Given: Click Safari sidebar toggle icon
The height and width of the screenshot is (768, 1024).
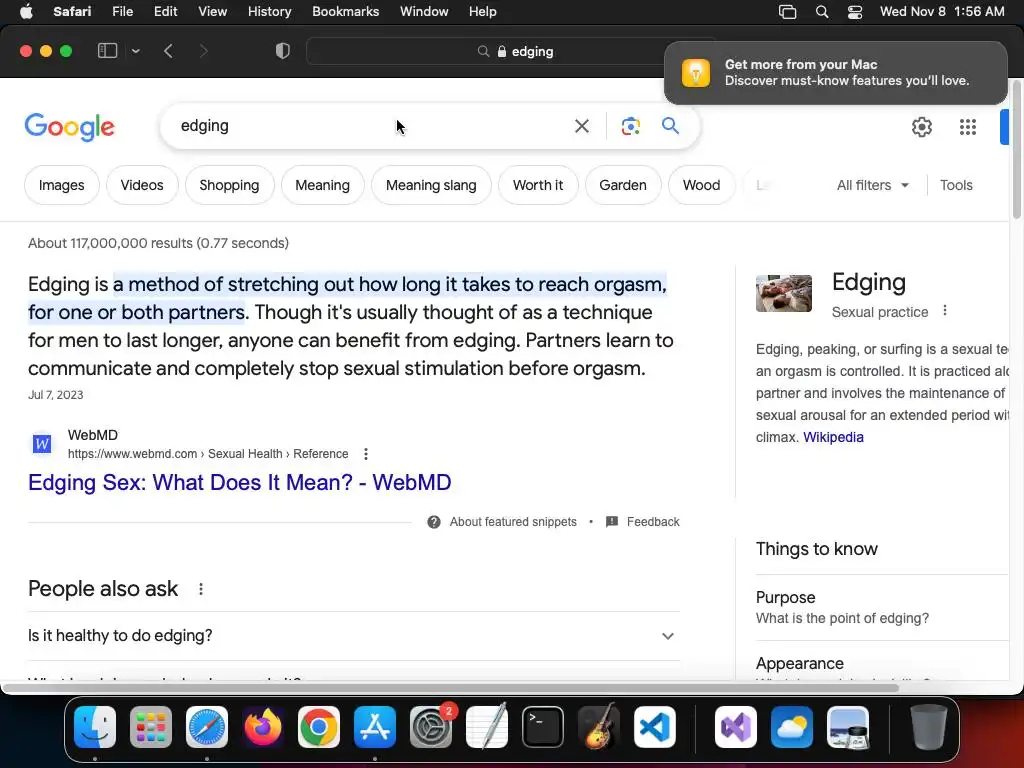Looking at the screenshot, I should [107, 51].
